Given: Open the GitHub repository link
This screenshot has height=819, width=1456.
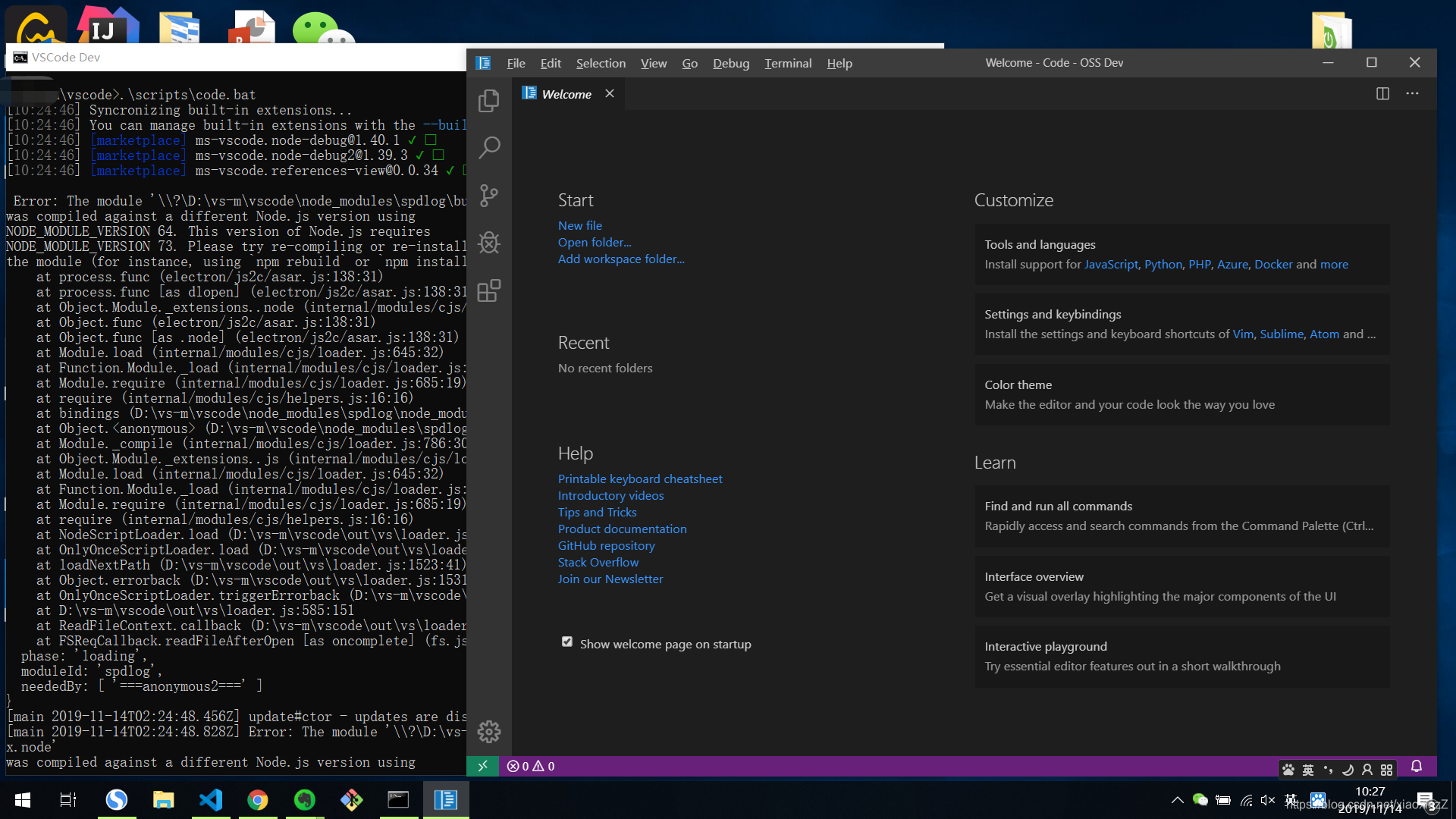Looking at the screenshot, I should tap(606, 545).
